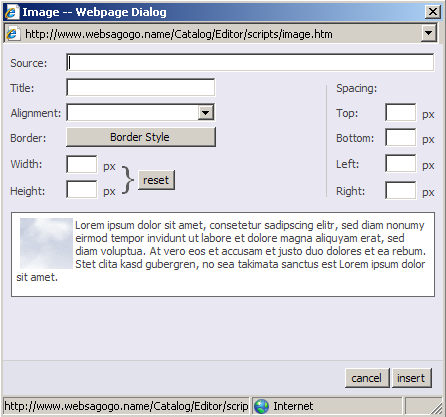Viewport: 446px width, 417px height.
Task: Click the resize grip at the corner
Action: click(x=437, y=408)
